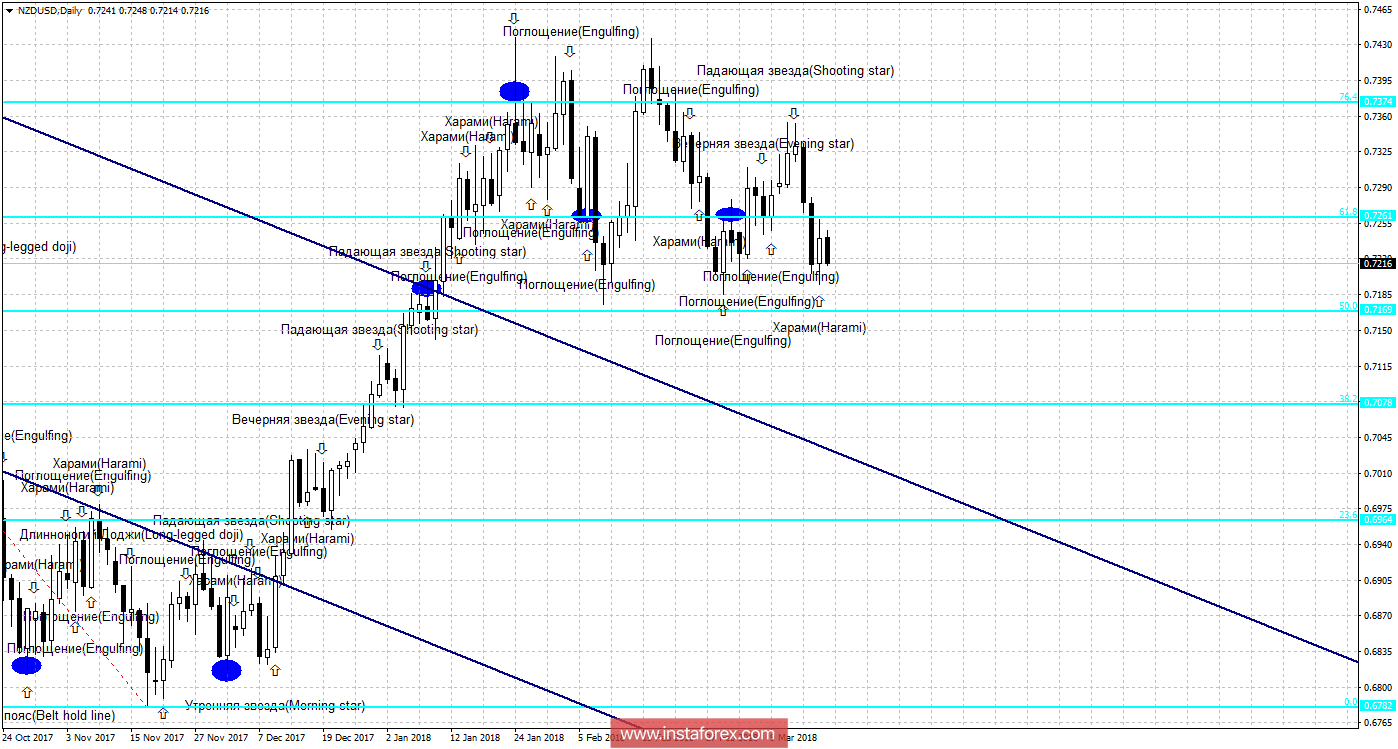1398x749 pixels.
Task: Select the up arrow above the rightmost Harami label
Action: pos(819,301)
